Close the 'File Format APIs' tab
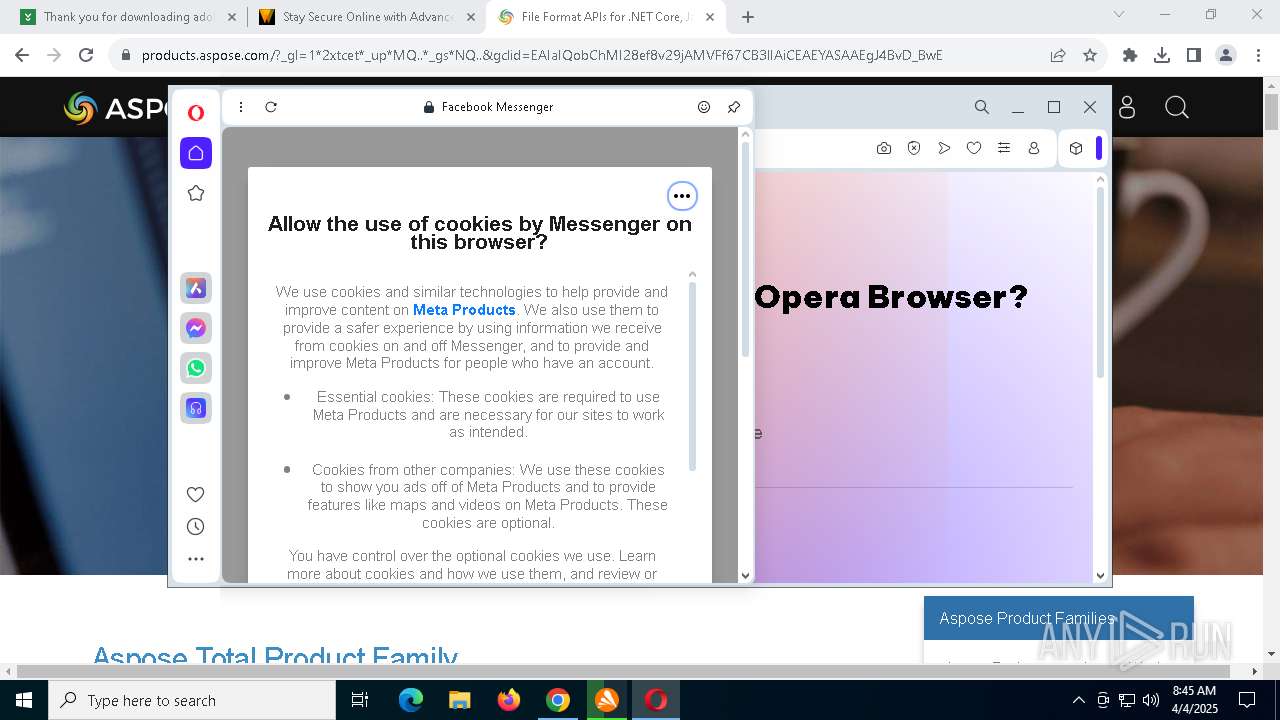Viewport: 1280px width, 720px height. (710, 17)
